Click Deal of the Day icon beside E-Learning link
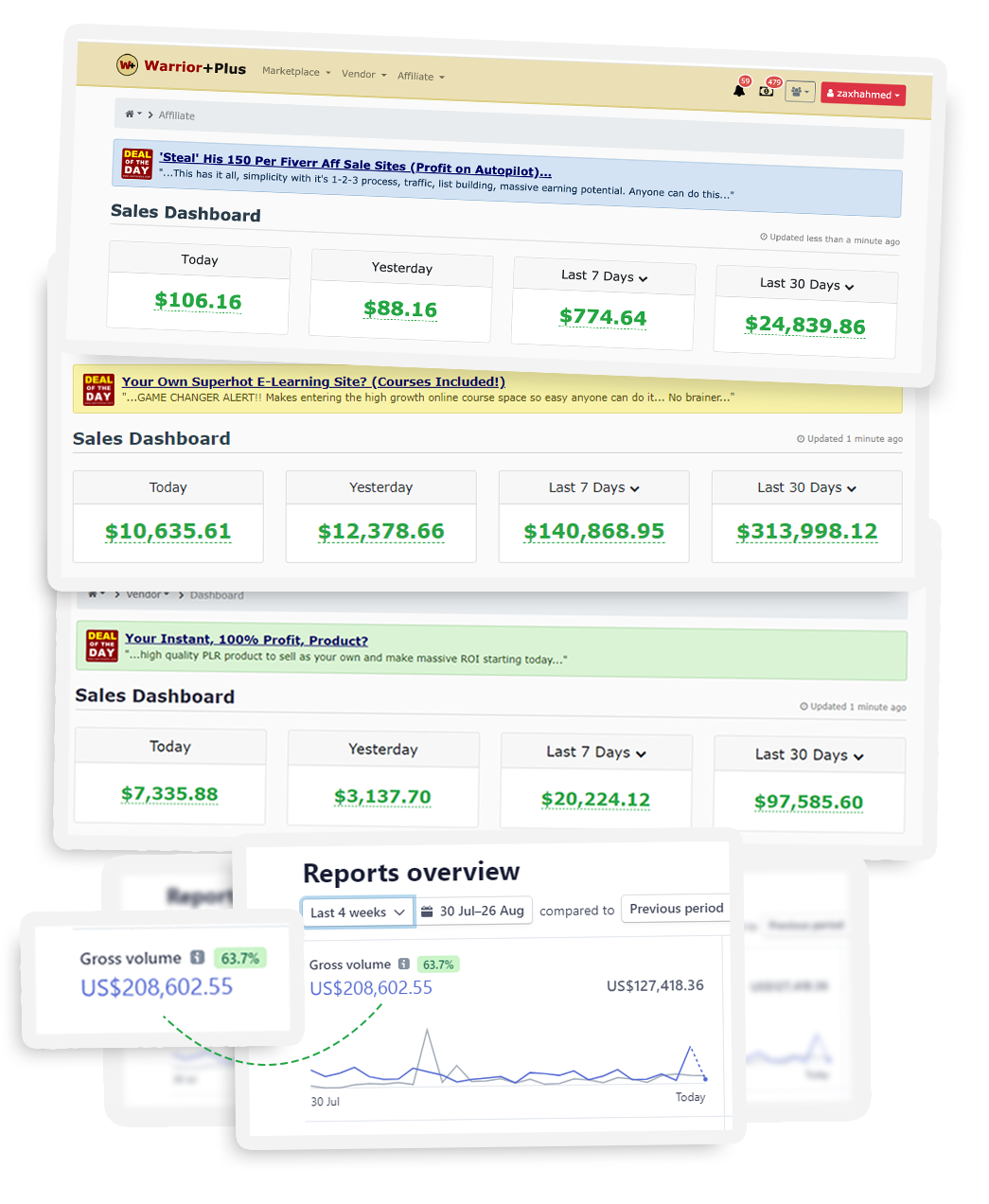This screenshot has width=989, height=1204. tap(99, 389)
